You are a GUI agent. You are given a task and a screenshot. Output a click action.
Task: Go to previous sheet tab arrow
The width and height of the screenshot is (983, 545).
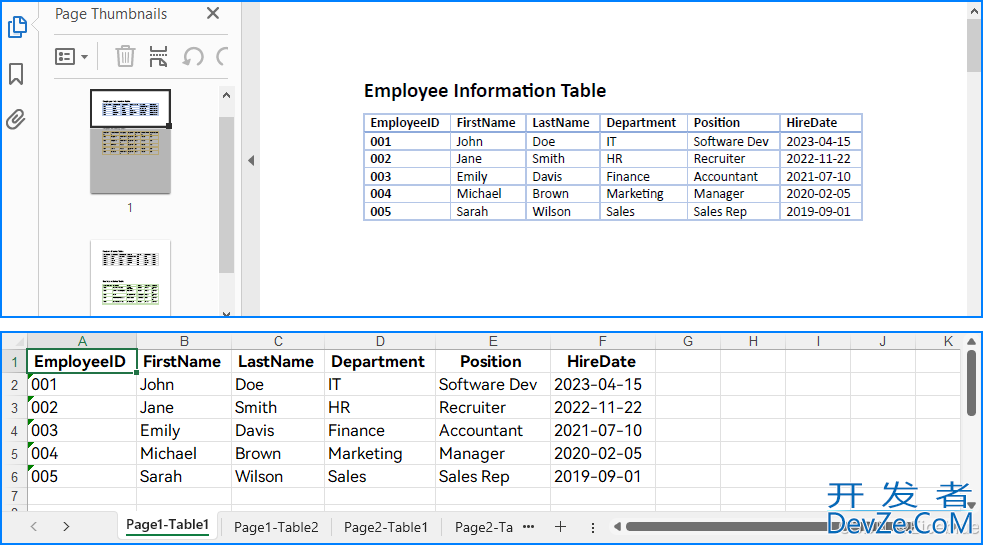pyautogui.click(x=34, y=527)
